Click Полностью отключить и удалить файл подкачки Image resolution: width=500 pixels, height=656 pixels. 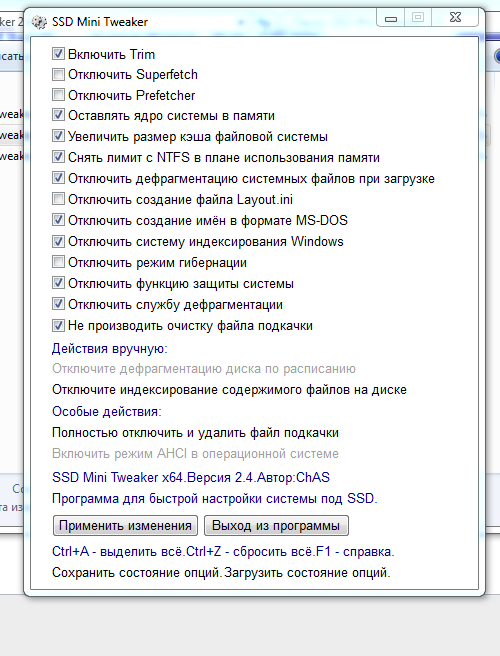(195, 432)
